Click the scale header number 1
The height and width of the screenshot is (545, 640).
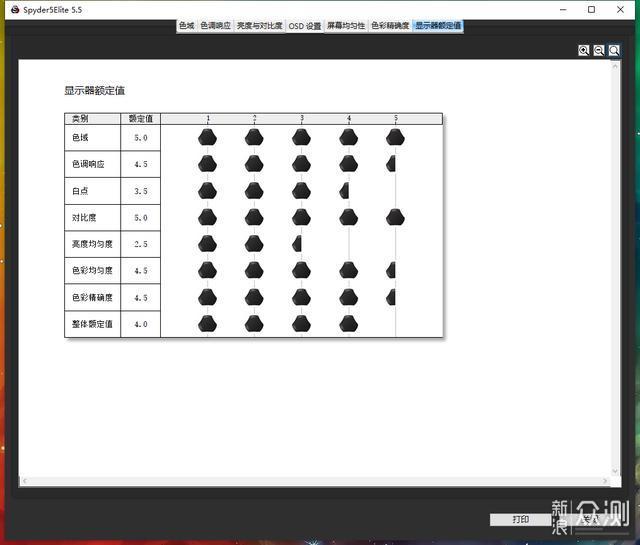click(x=208, y=118)
